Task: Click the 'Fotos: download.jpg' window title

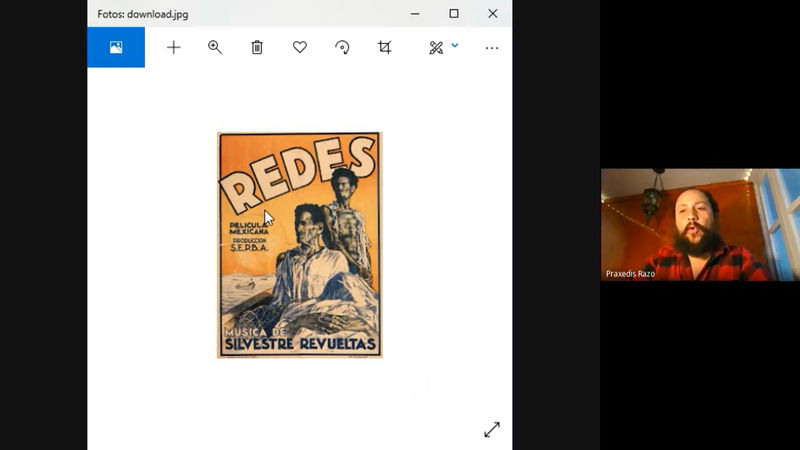Action: (143, 14)
